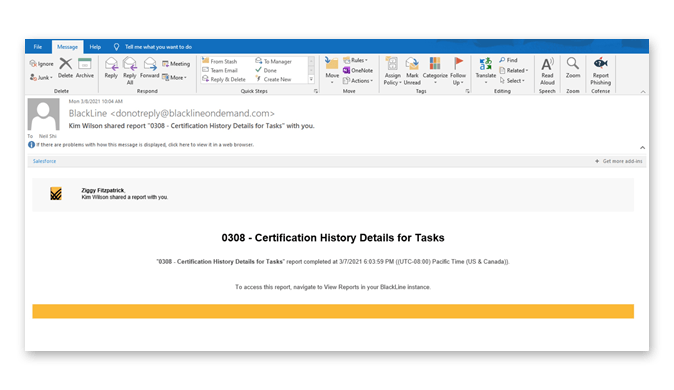674x390 pixels.
Task: Open Tags dialog launcher
Action: pyautogui.click(x=468, y=91)
